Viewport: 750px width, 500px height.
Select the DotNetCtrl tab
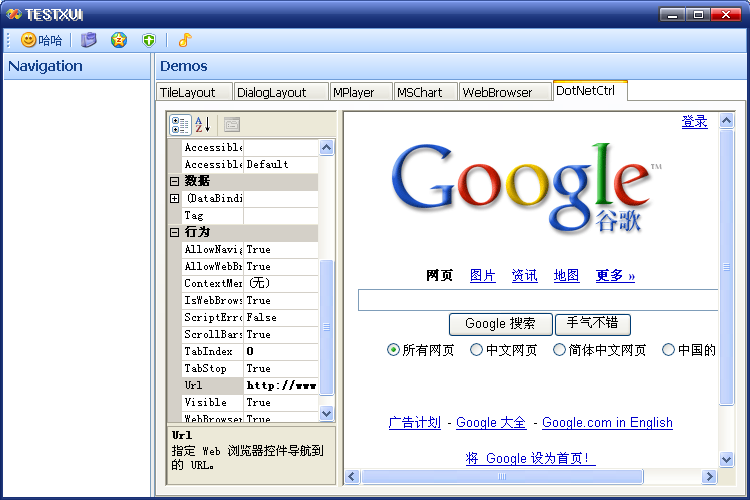[590, 90]
